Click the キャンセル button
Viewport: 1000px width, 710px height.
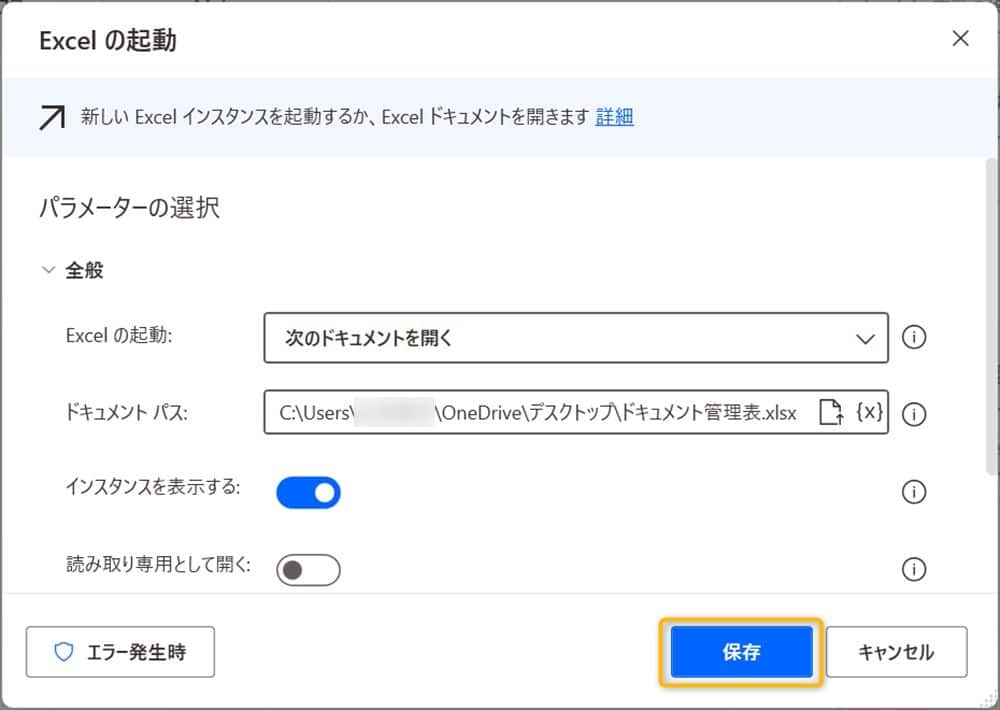click(897, 651)
